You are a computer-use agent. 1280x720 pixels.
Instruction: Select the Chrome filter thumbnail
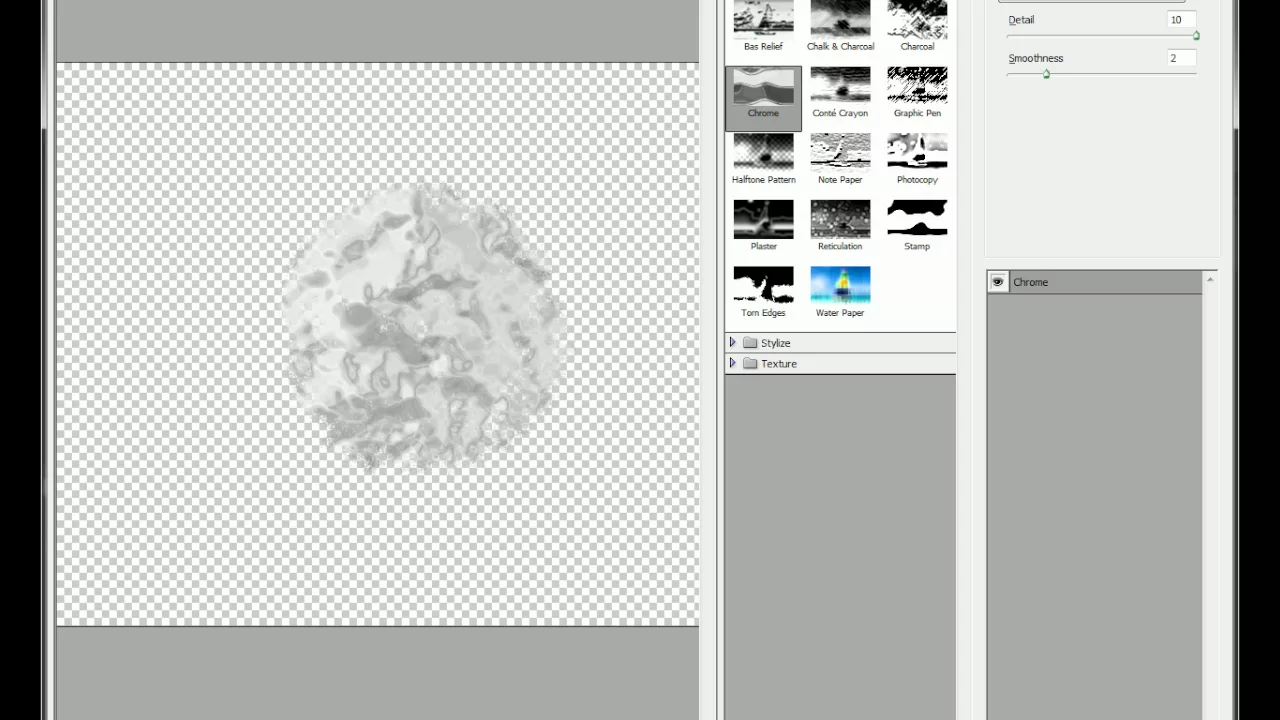coord(763,97)
